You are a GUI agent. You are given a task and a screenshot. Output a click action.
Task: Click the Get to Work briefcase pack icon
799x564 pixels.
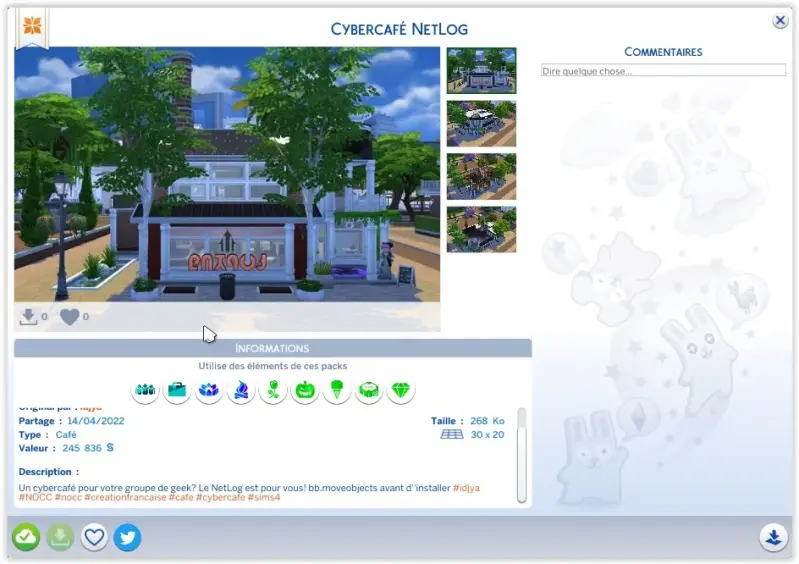(x=177, y=391)
